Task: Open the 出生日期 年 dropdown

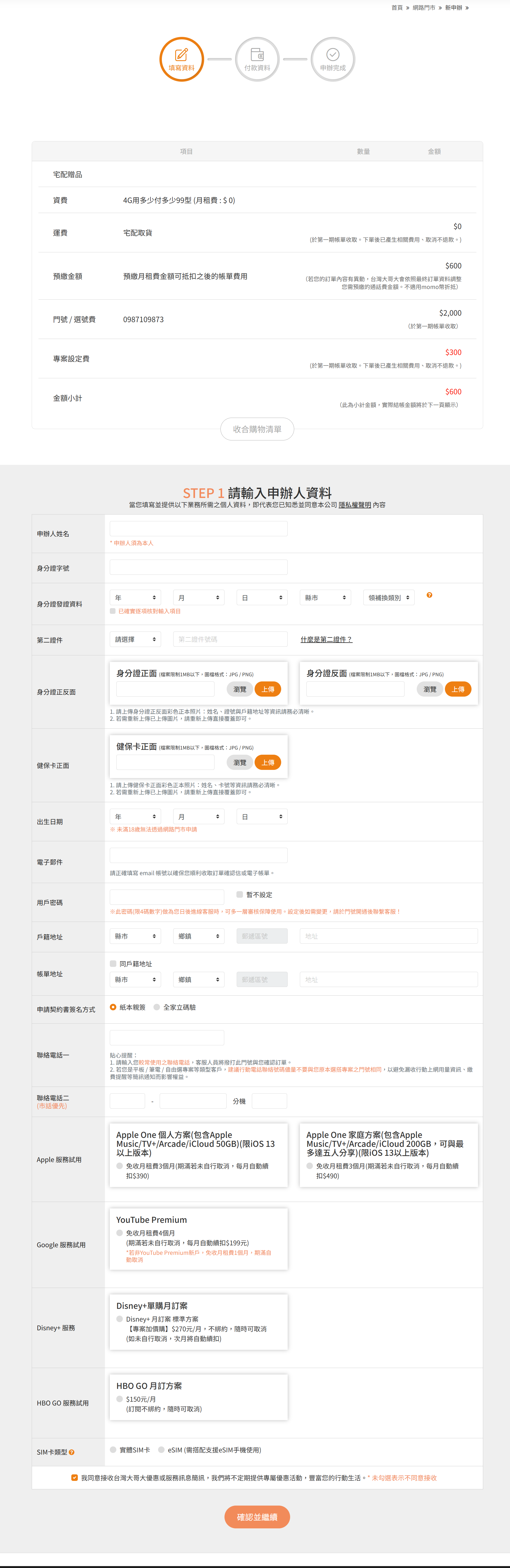Action: coord(135,816)
